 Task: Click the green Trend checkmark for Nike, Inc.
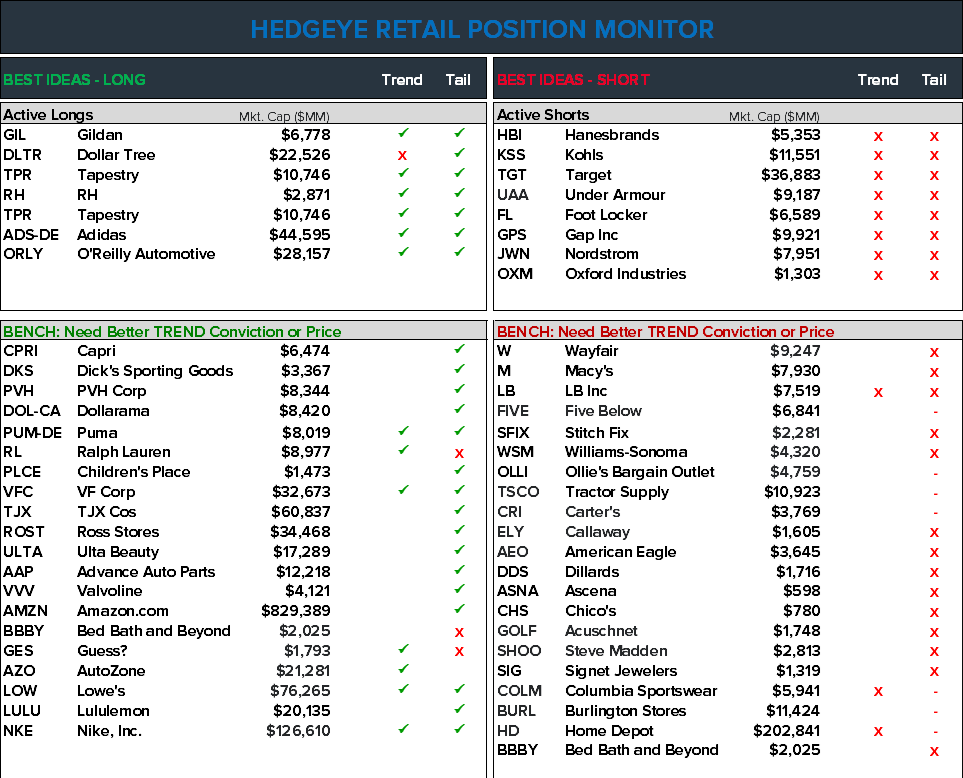click(x=402, y=731)
